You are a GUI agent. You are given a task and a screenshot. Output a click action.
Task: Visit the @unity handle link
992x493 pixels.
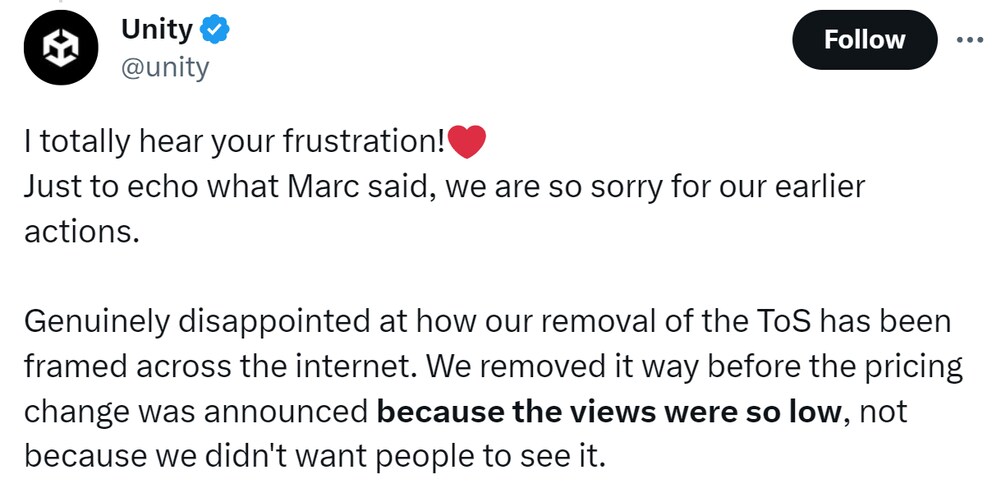164,68
